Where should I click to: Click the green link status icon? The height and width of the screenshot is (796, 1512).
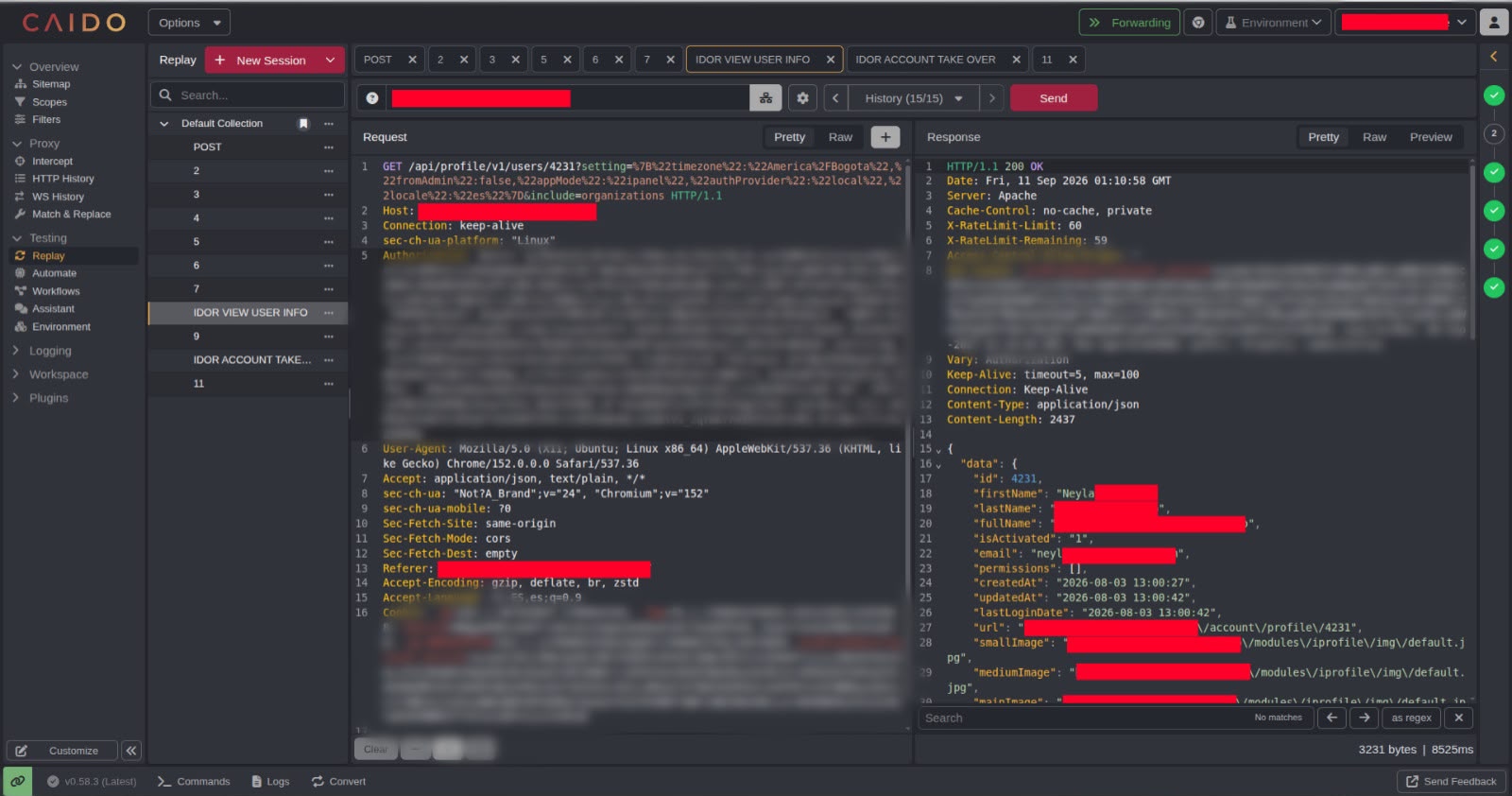pos(17,782)
